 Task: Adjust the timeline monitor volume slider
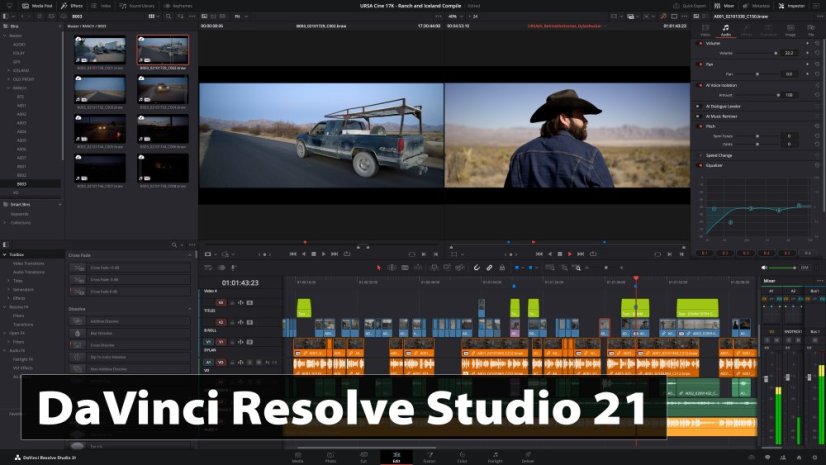[x=783, y=268]
